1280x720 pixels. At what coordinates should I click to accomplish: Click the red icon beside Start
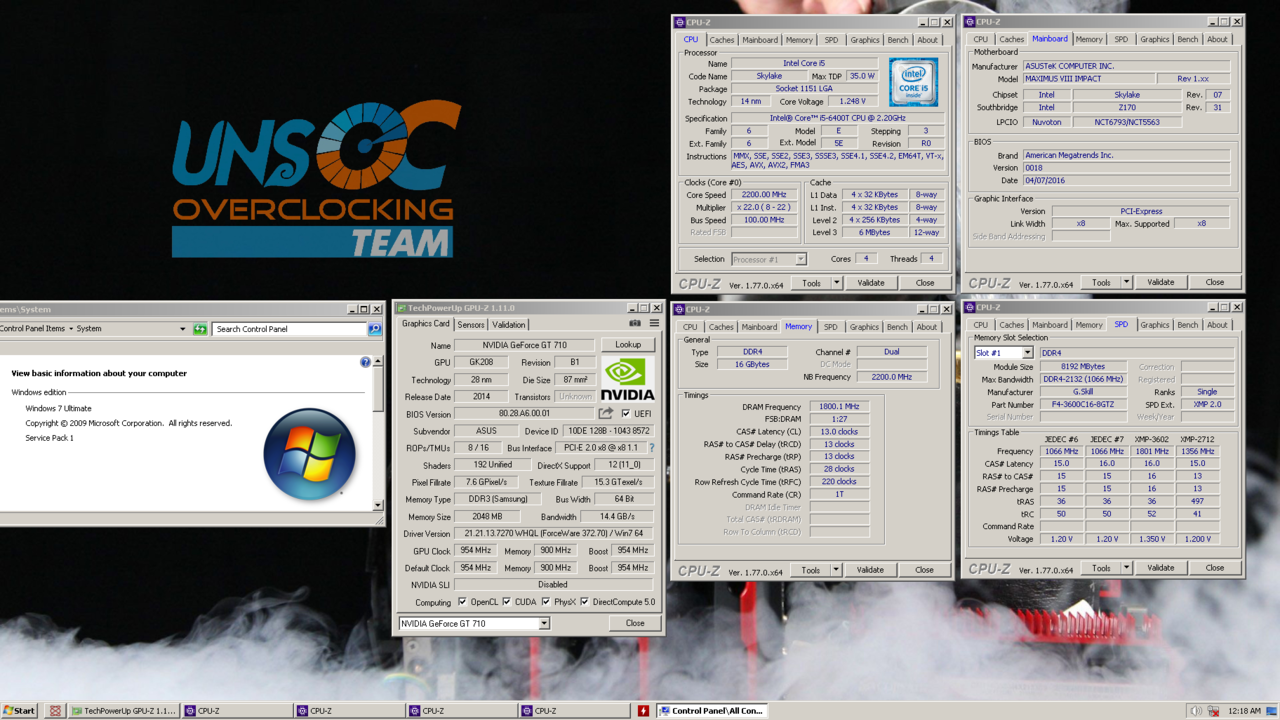click(55, 711)
